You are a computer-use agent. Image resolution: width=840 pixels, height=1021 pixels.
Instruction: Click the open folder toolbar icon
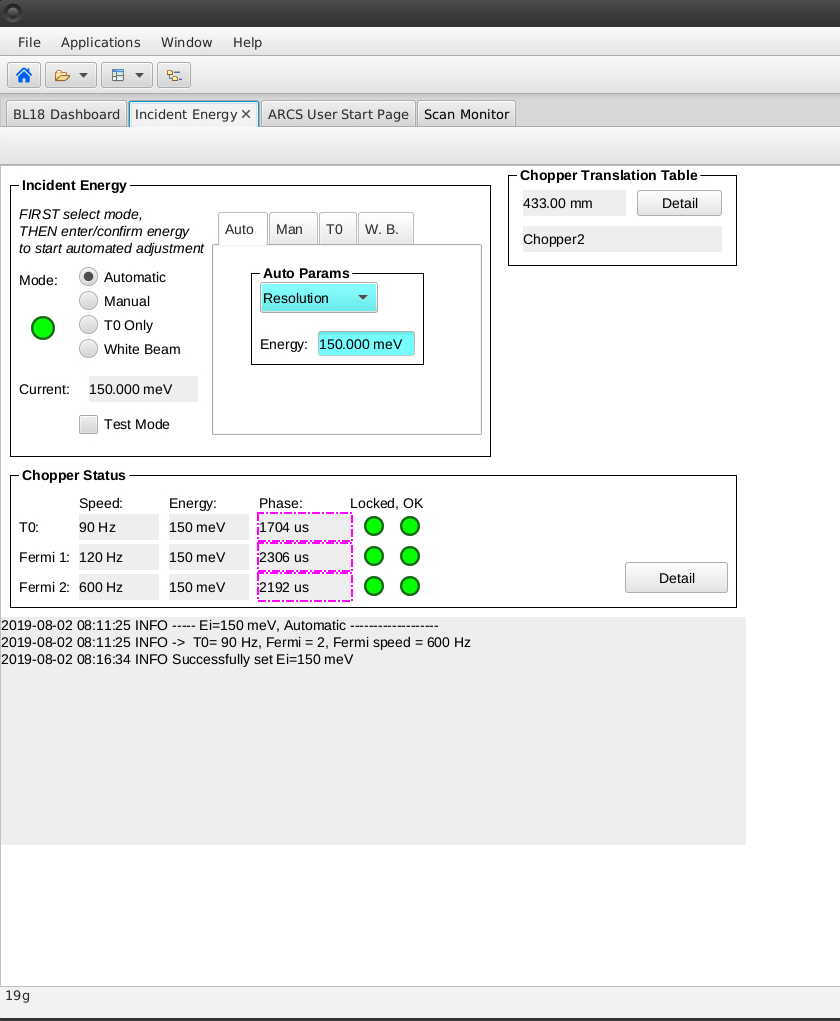coord(62,75)
